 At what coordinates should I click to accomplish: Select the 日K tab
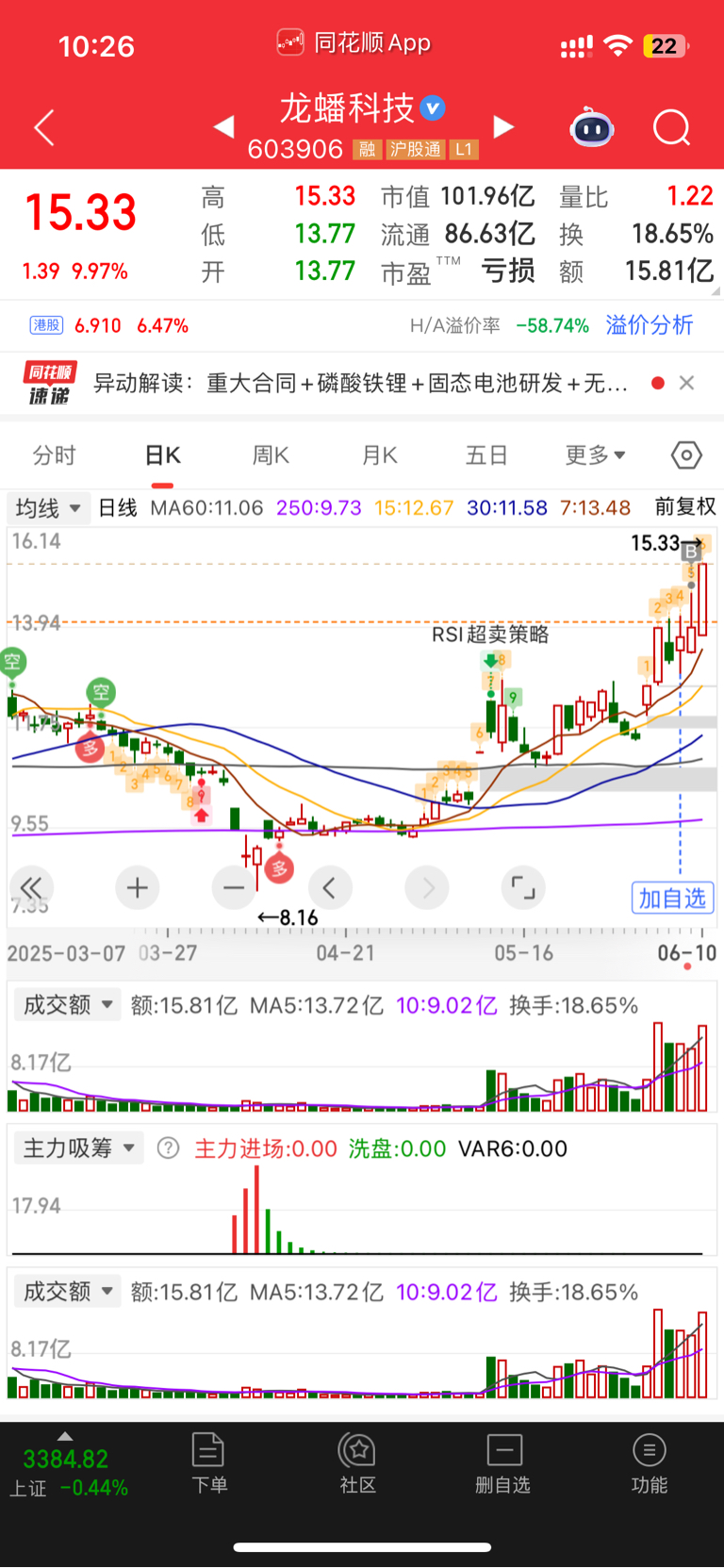click(162, 455)
